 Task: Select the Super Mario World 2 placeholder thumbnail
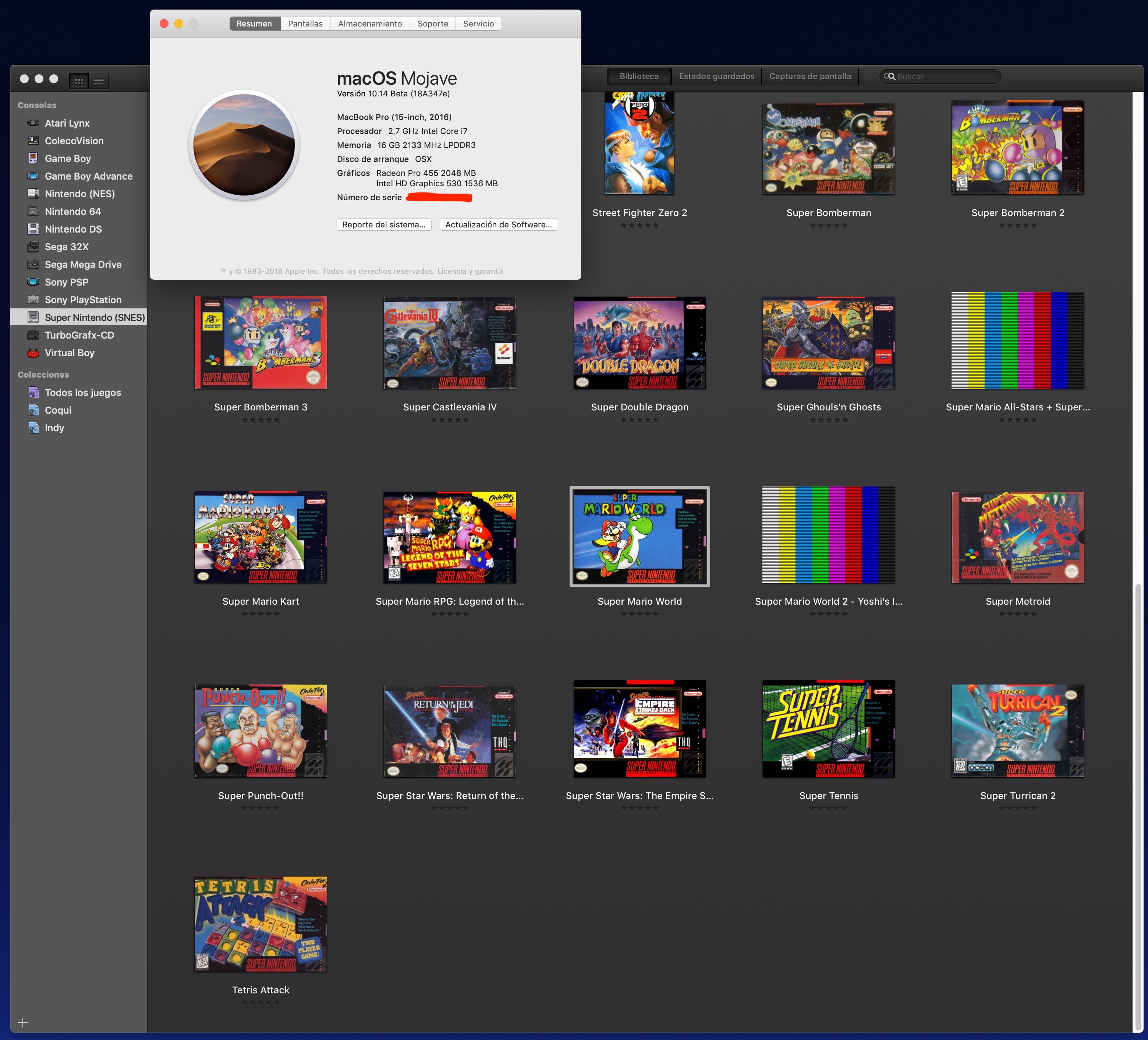829,535
